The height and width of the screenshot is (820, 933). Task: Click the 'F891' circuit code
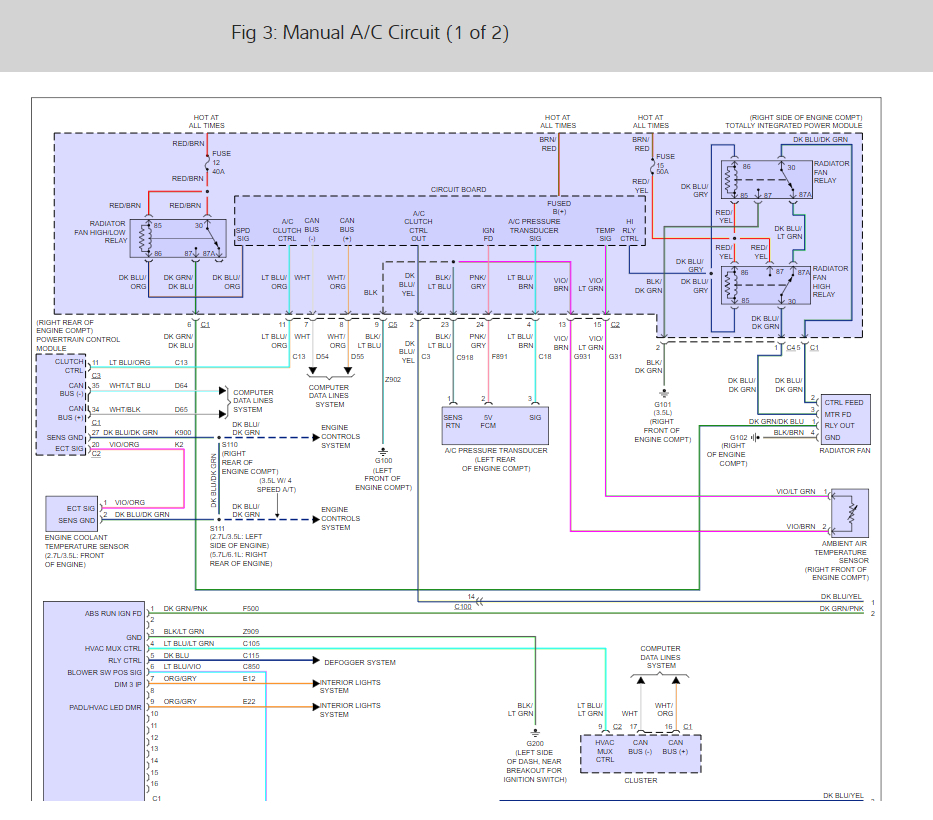(x=499, y=356)
